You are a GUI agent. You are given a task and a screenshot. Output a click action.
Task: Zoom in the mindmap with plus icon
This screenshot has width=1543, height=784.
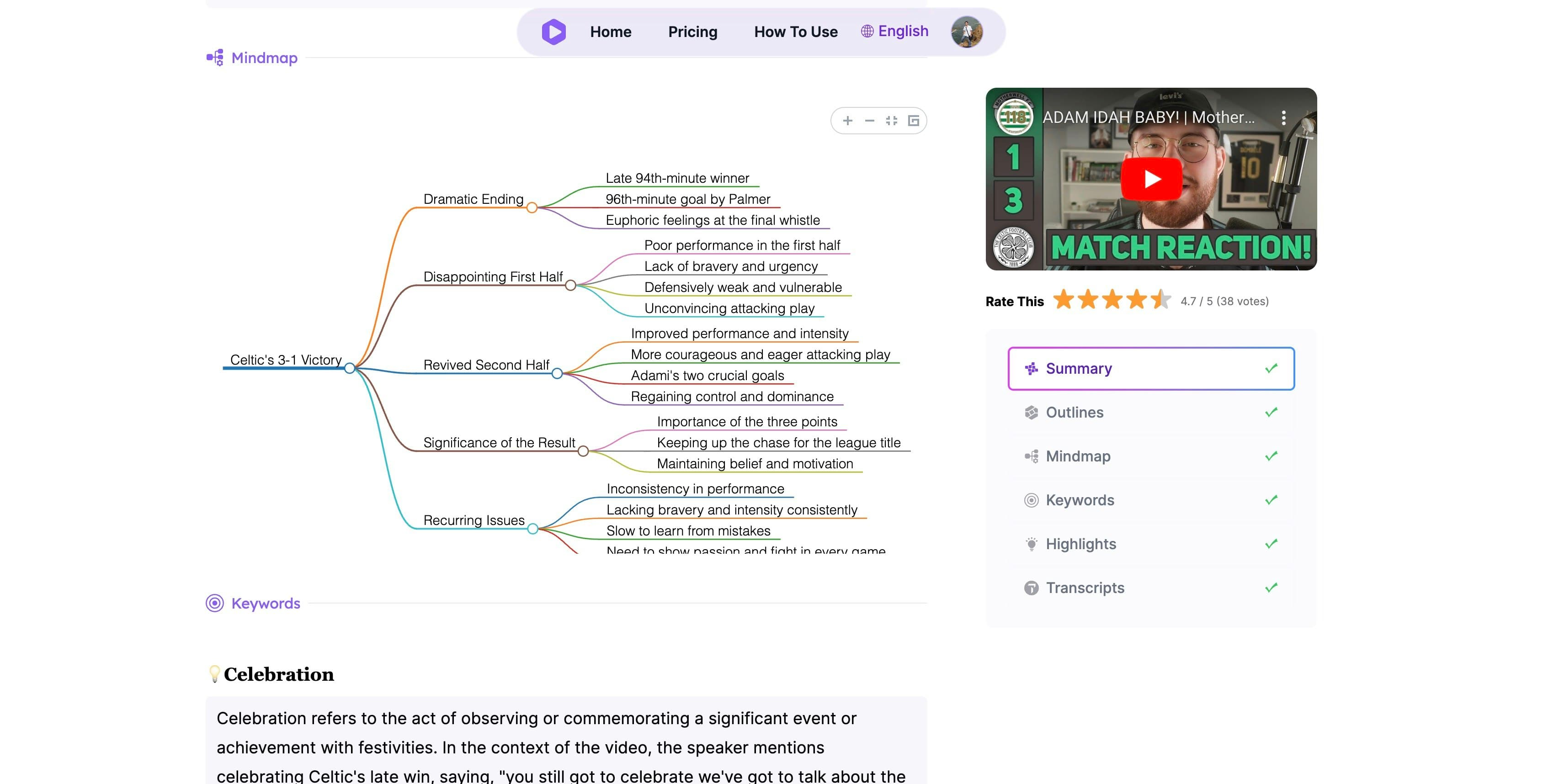coord(847,121)
